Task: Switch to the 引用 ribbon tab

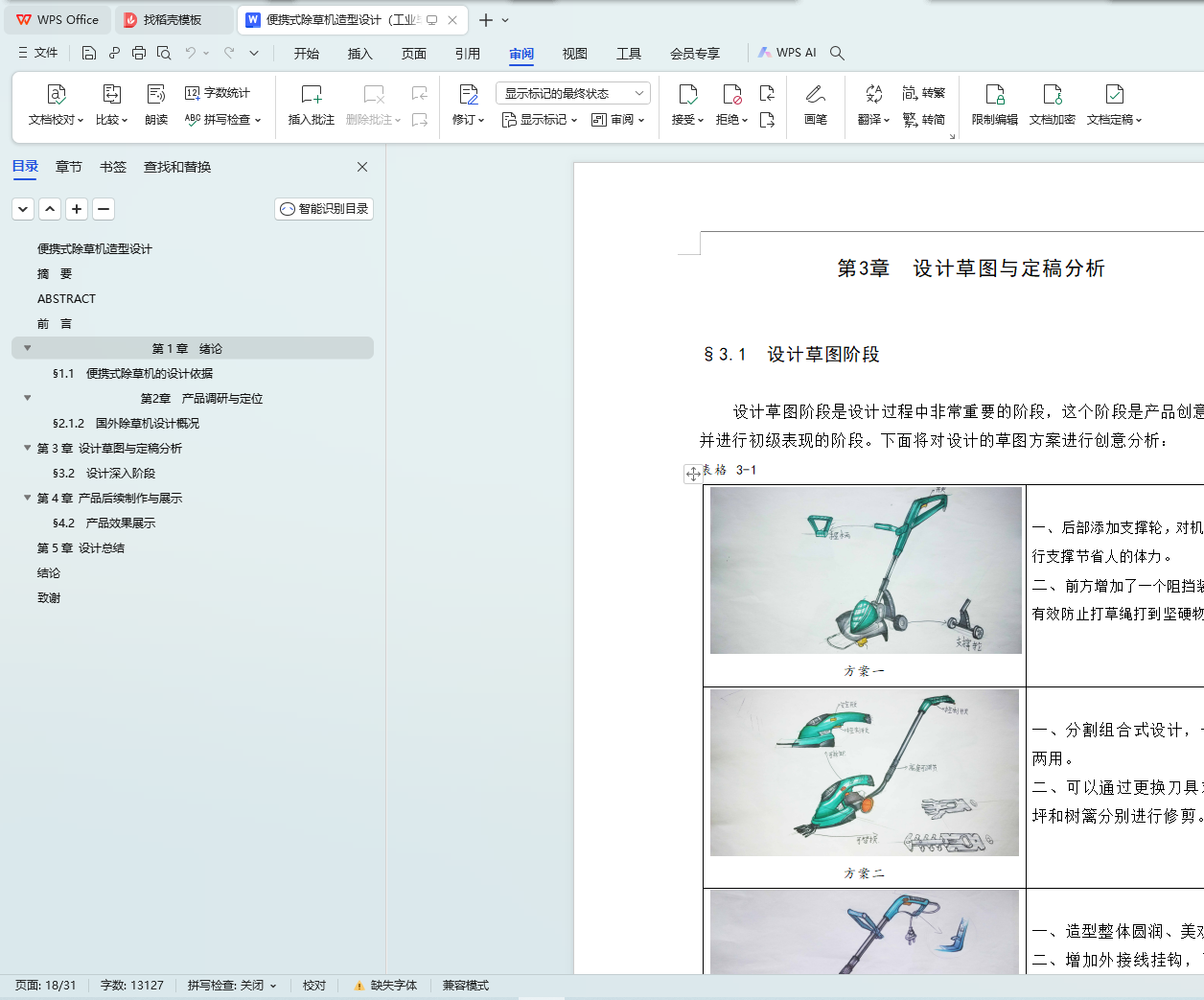Action: click(468, 53)
